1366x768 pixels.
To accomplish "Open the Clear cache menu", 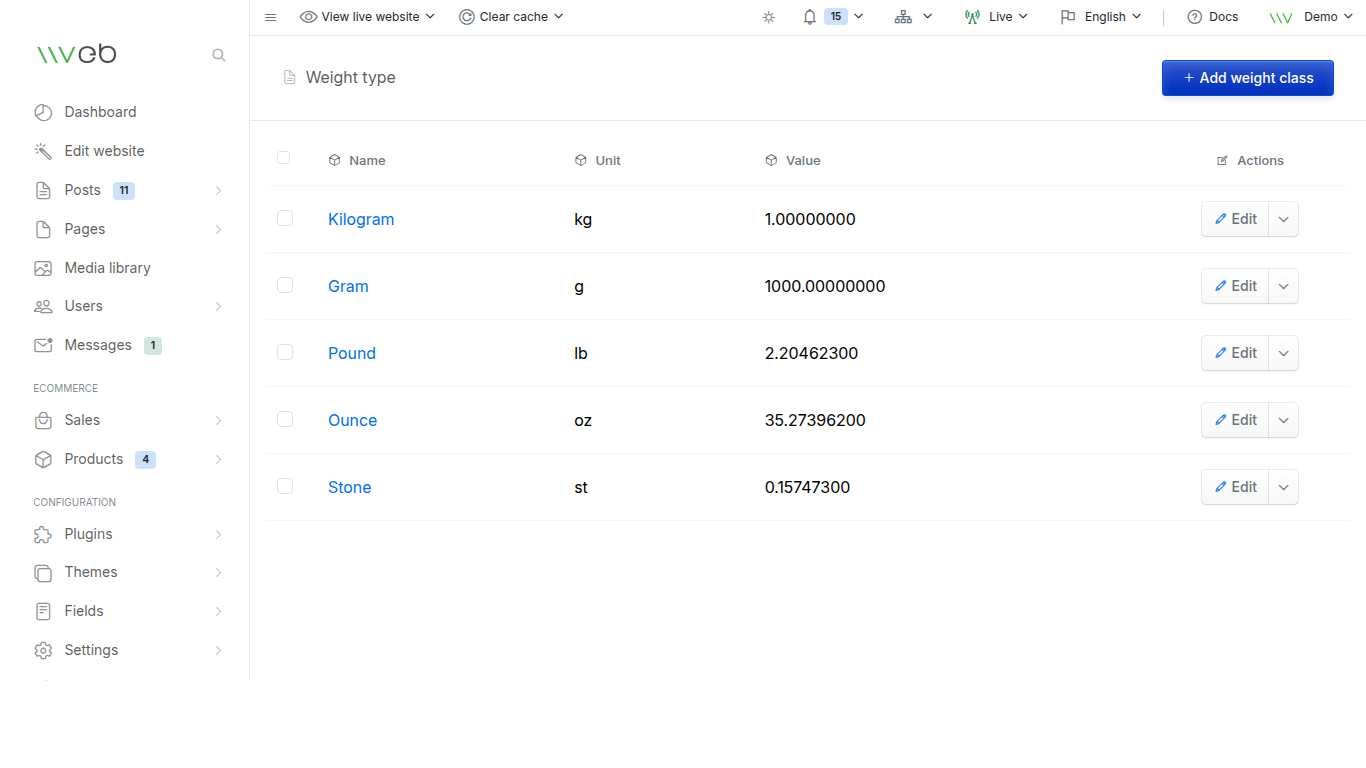I will click(x=512, y=17).
